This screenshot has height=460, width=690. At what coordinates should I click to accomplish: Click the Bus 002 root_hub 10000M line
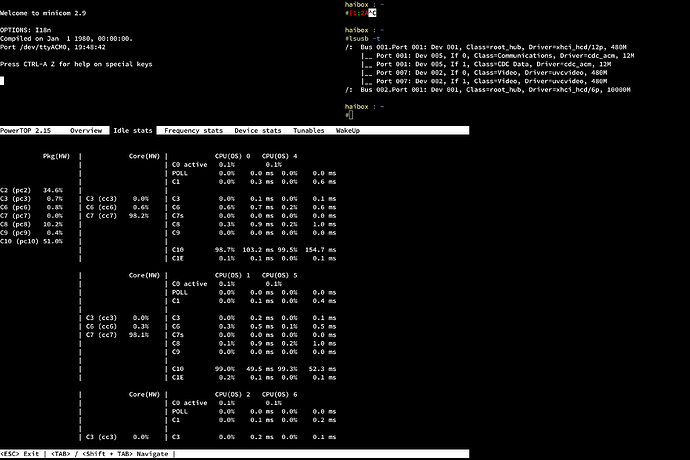[x=488, y=89]
